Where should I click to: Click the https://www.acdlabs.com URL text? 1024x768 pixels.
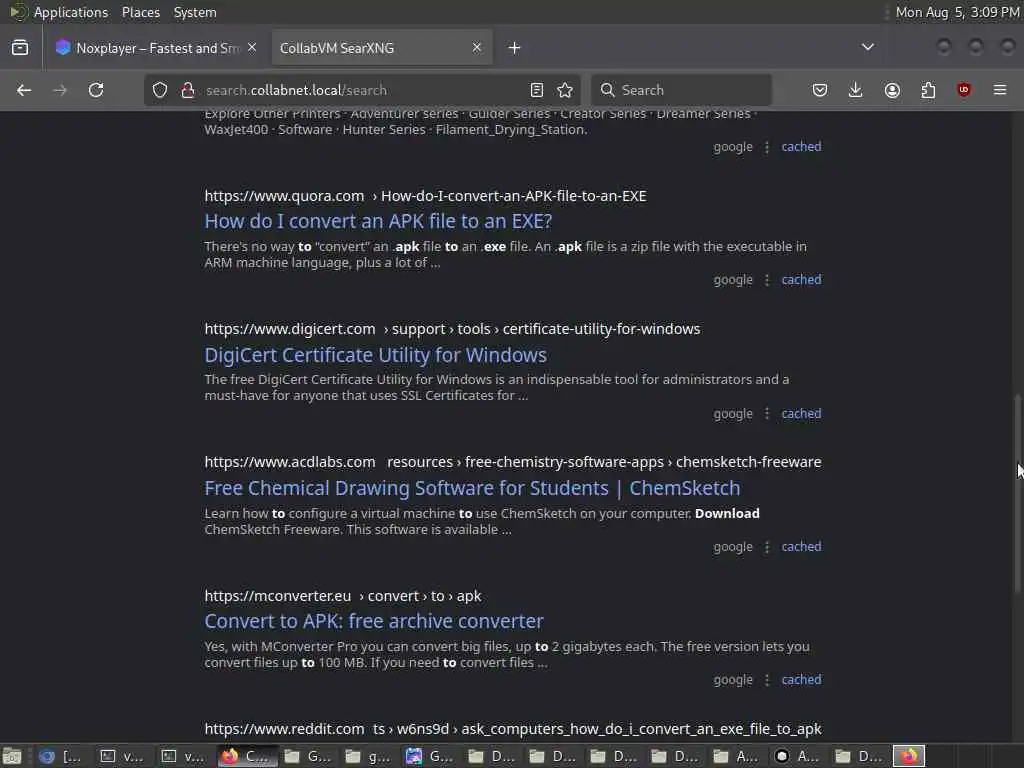(290, 462)
